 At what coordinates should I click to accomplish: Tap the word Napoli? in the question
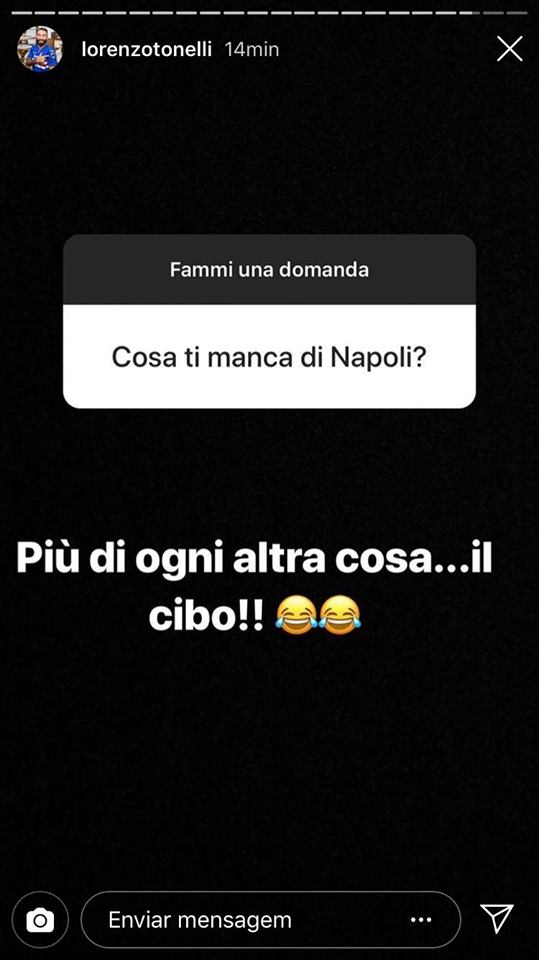[378, 358]
